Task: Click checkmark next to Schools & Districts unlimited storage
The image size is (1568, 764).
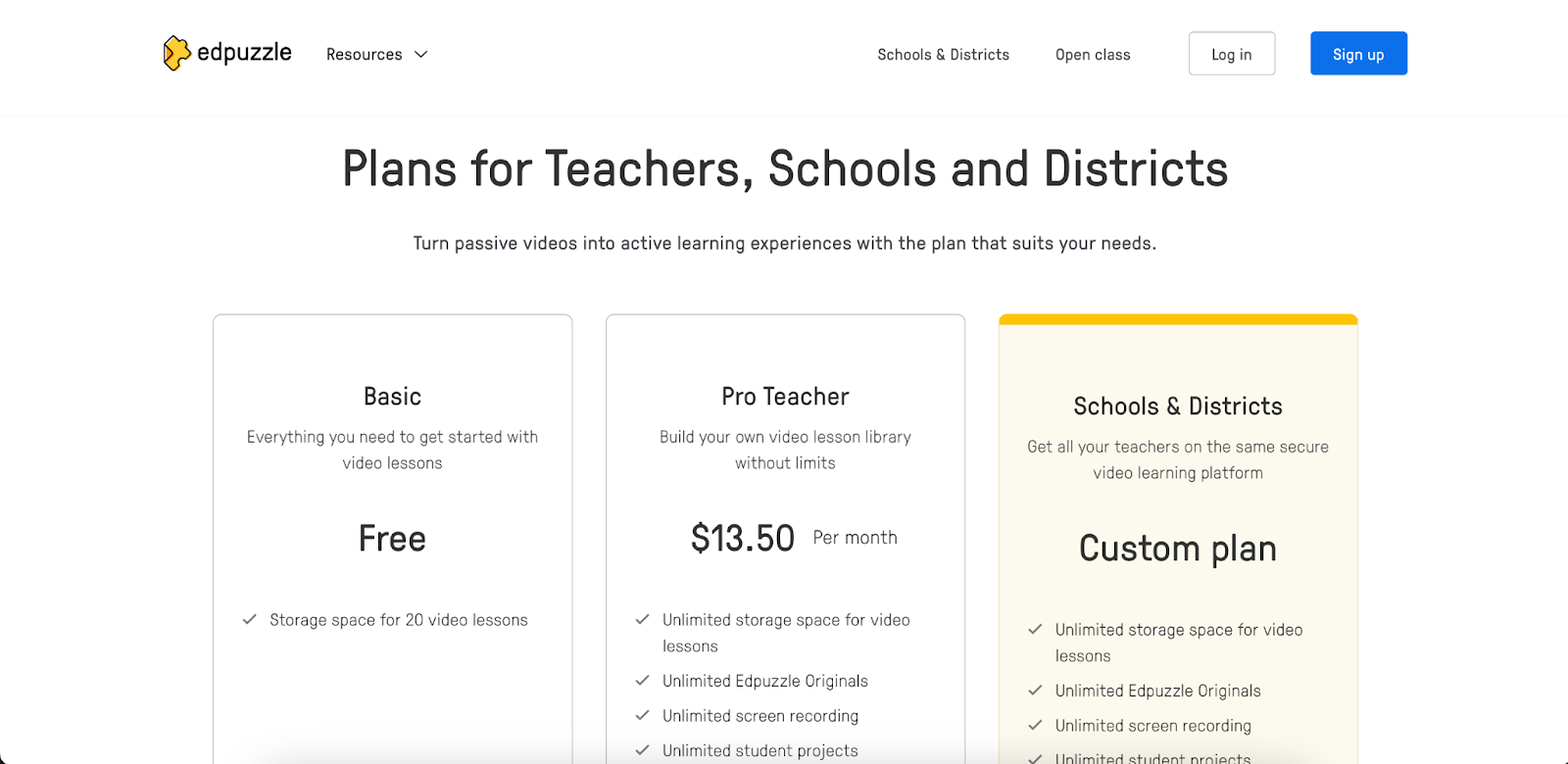Action: (x=1035, y=629)
